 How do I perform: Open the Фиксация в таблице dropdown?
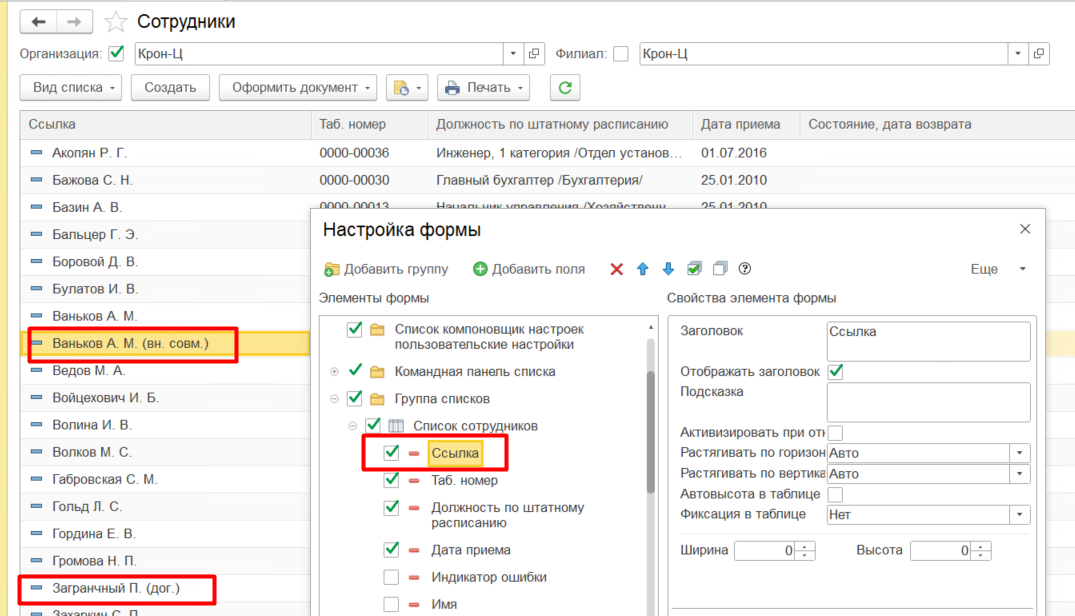click(x=1020, y=515)
